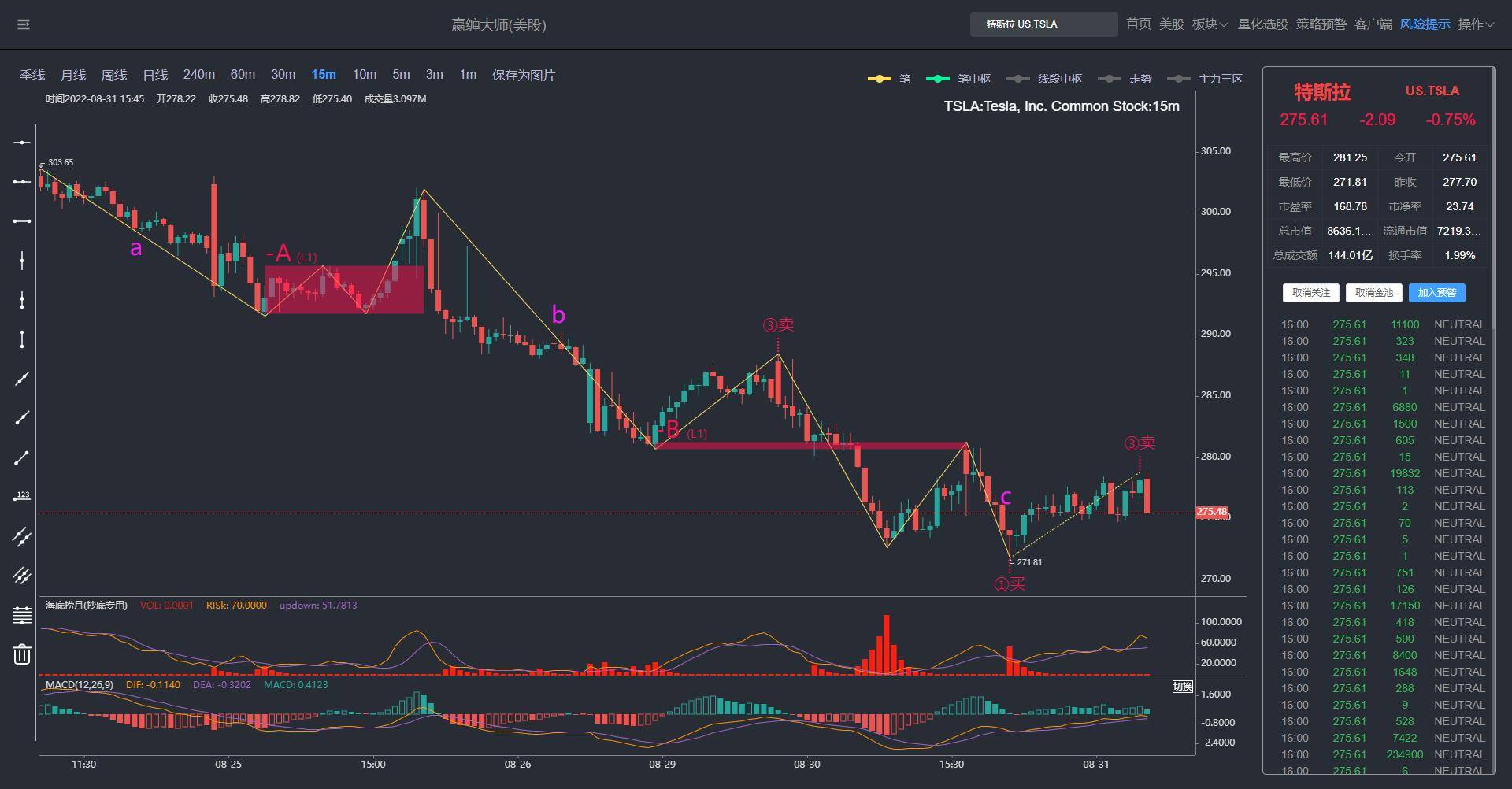Select the parallel channel tool
Screen dimensions: 1512x789
pyautogui.click(x=22, y=536)
